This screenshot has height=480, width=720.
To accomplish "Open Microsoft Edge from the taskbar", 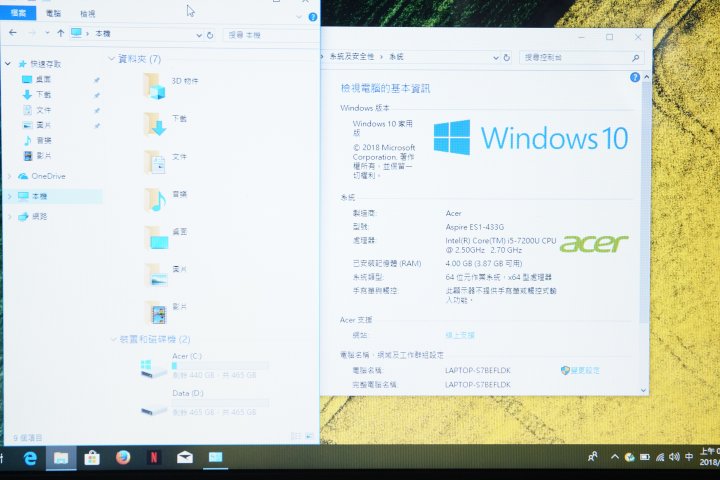I will (30, 457).
